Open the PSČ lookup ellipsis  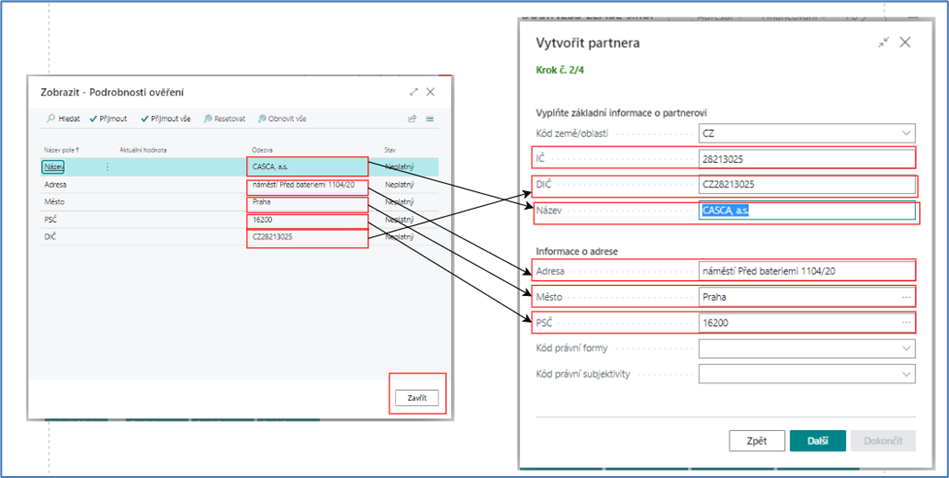[906, 322]
